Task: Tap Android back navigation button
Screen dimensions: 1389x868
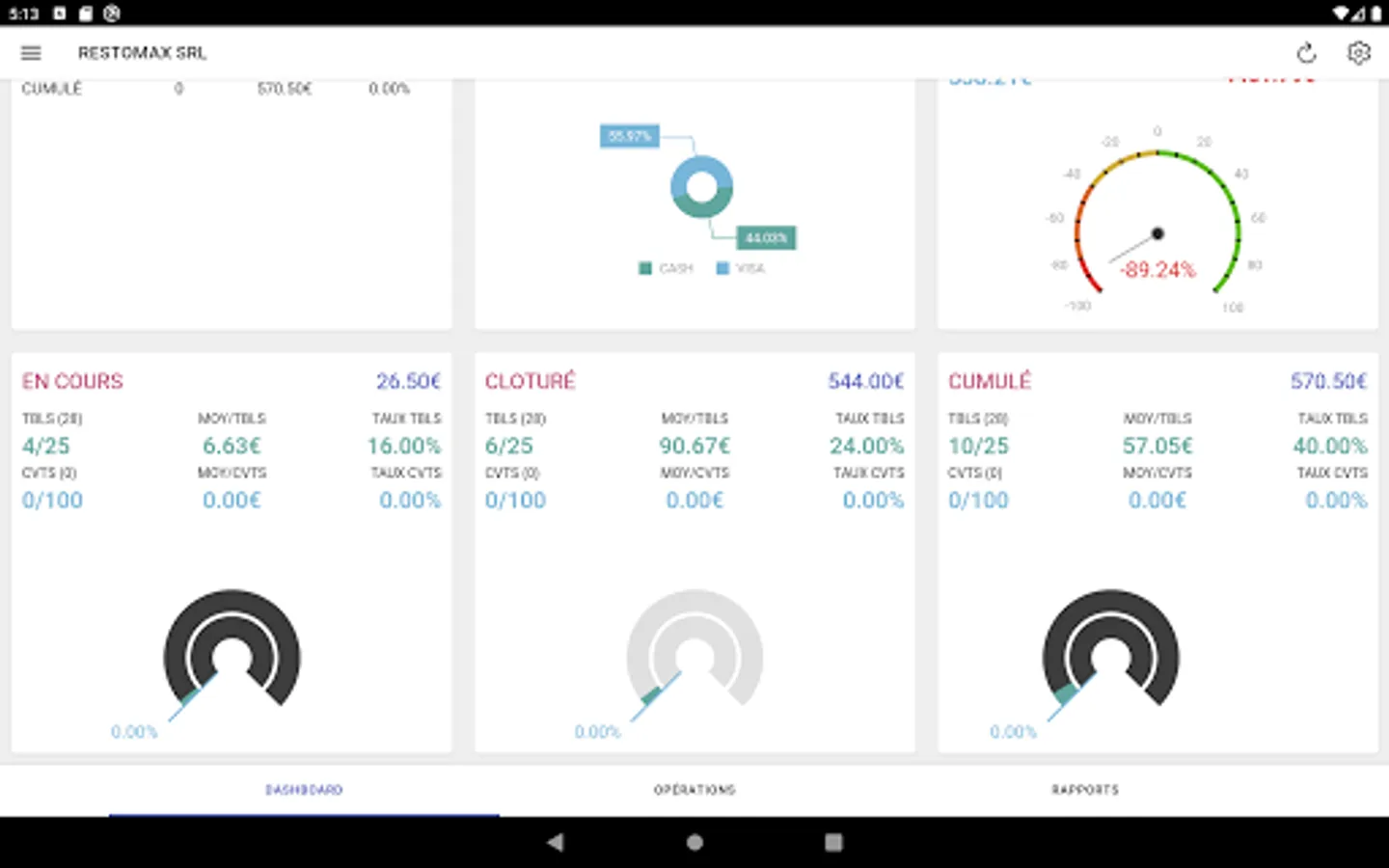Action: click(555, 842)
